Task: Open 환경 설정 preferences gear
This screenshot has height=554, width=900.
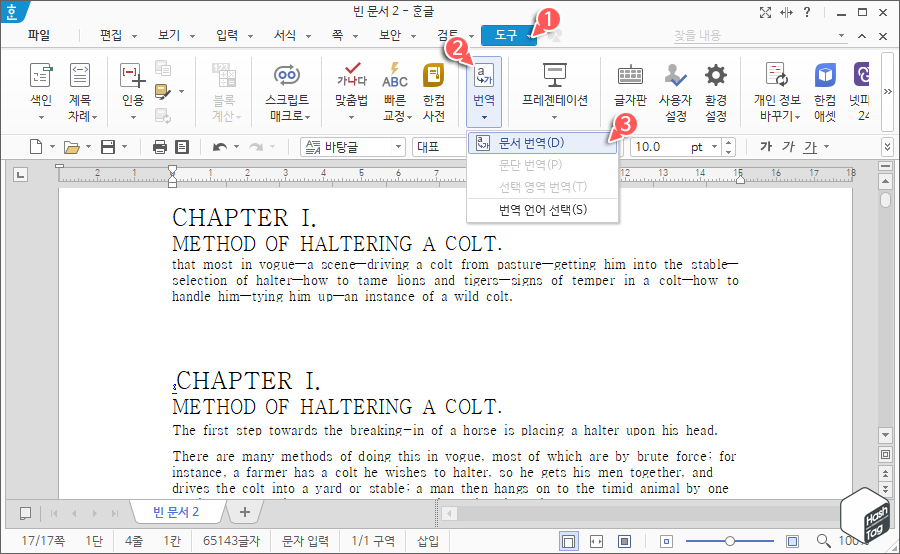Action: click(716, 92)
